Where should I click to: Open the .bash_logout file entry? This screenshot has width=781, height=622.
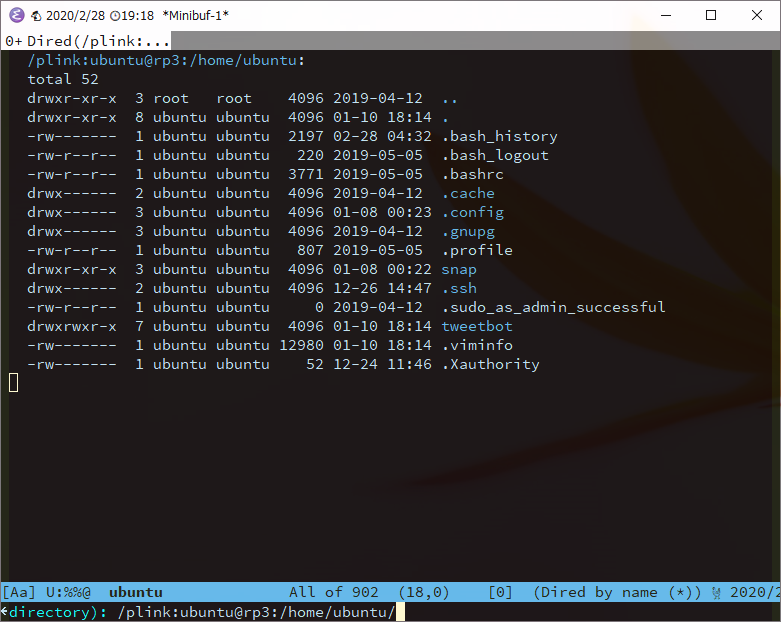[x=495, y=155]
